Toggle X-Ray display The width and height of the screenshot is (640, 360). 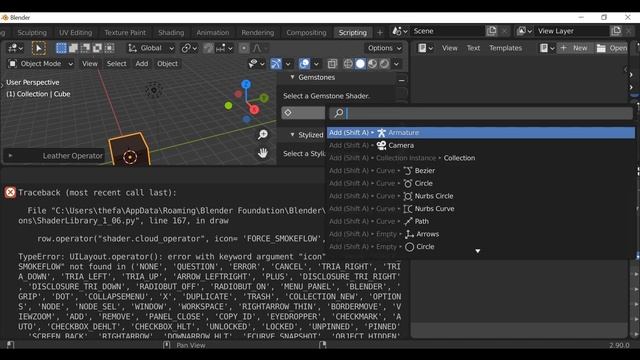(x=332, y=64)
